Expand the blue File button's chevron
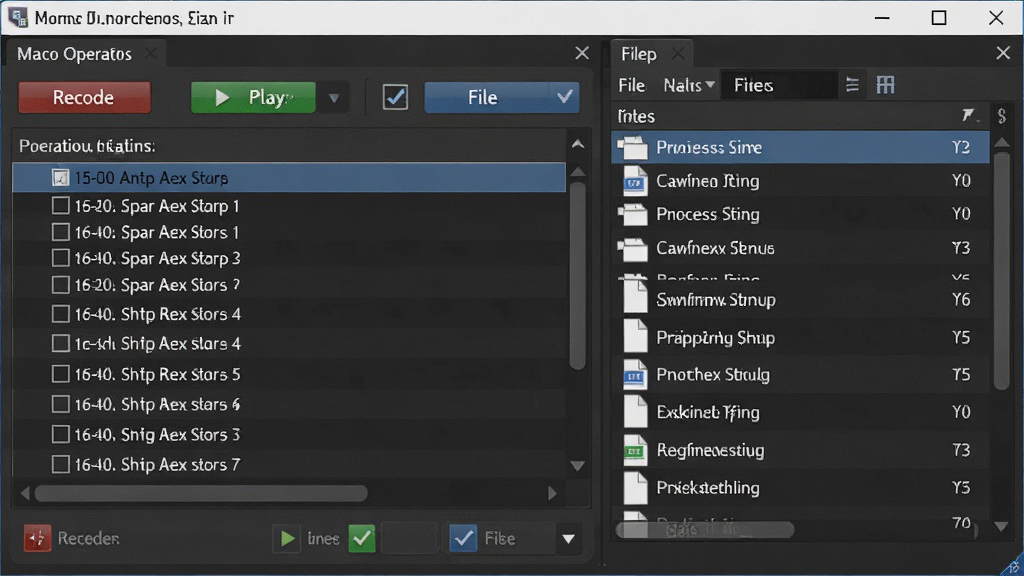The height and width of the screenshot is (576, 1024). [564, 97]
